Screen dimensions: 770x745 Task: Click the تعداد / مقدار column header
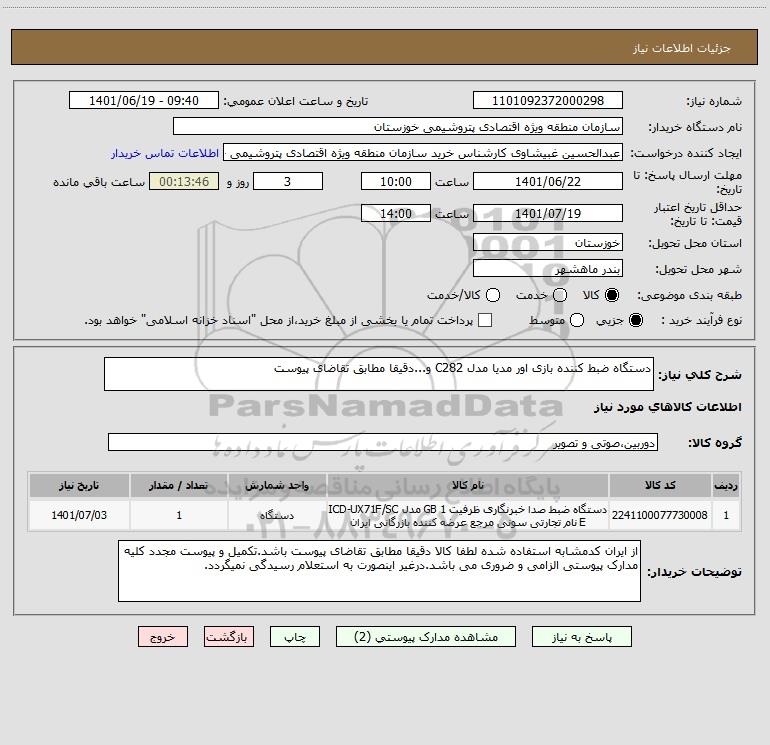coord(179,485)
